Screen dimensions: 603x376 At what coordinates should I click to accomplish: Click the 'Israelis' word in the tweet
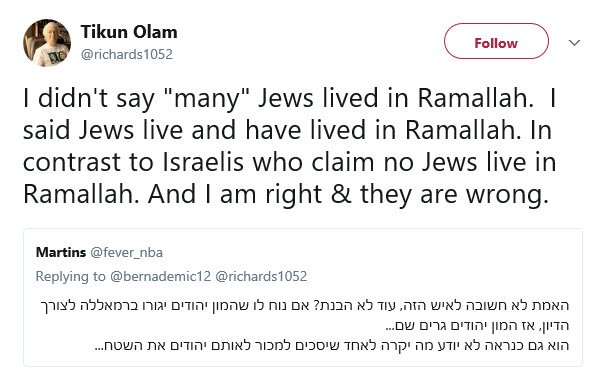click(203, 162)
